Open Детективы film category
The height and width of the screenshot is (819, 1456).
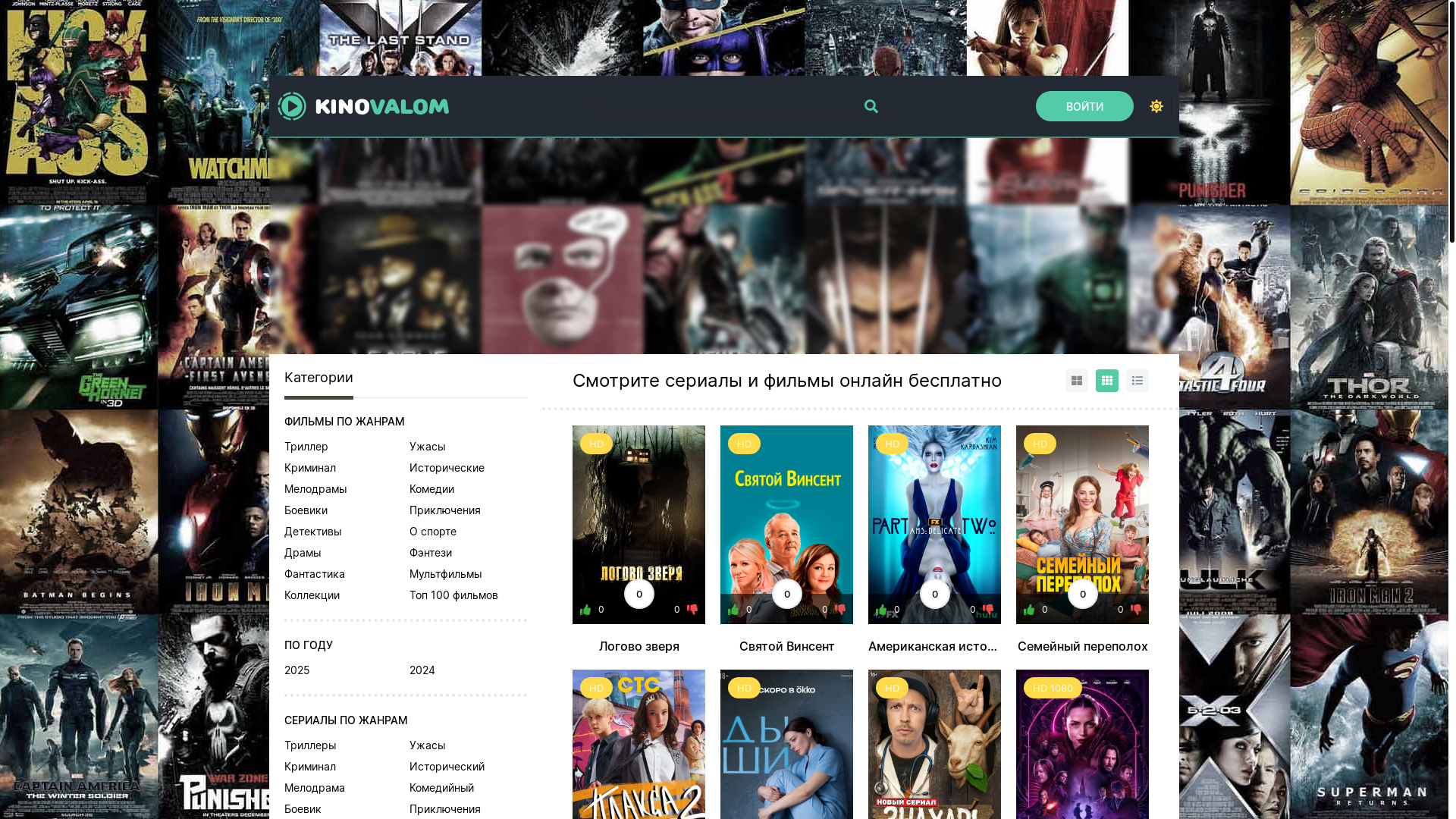pos(312,532)
